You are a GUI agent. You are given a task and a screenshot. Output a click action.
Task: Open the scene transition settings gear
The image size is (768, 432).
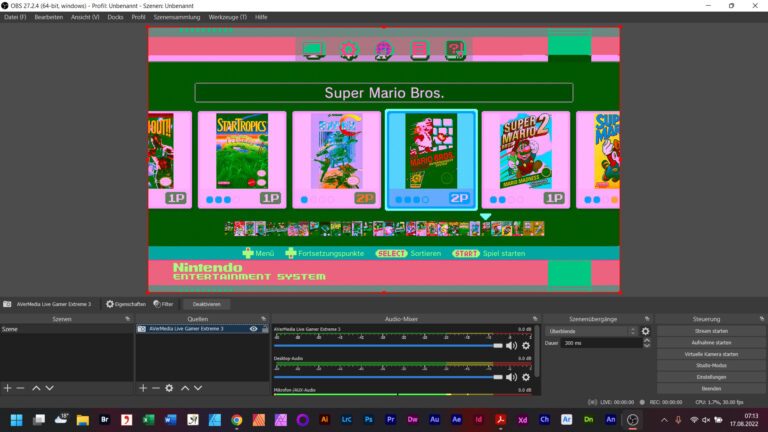click(x=646, y=332)
